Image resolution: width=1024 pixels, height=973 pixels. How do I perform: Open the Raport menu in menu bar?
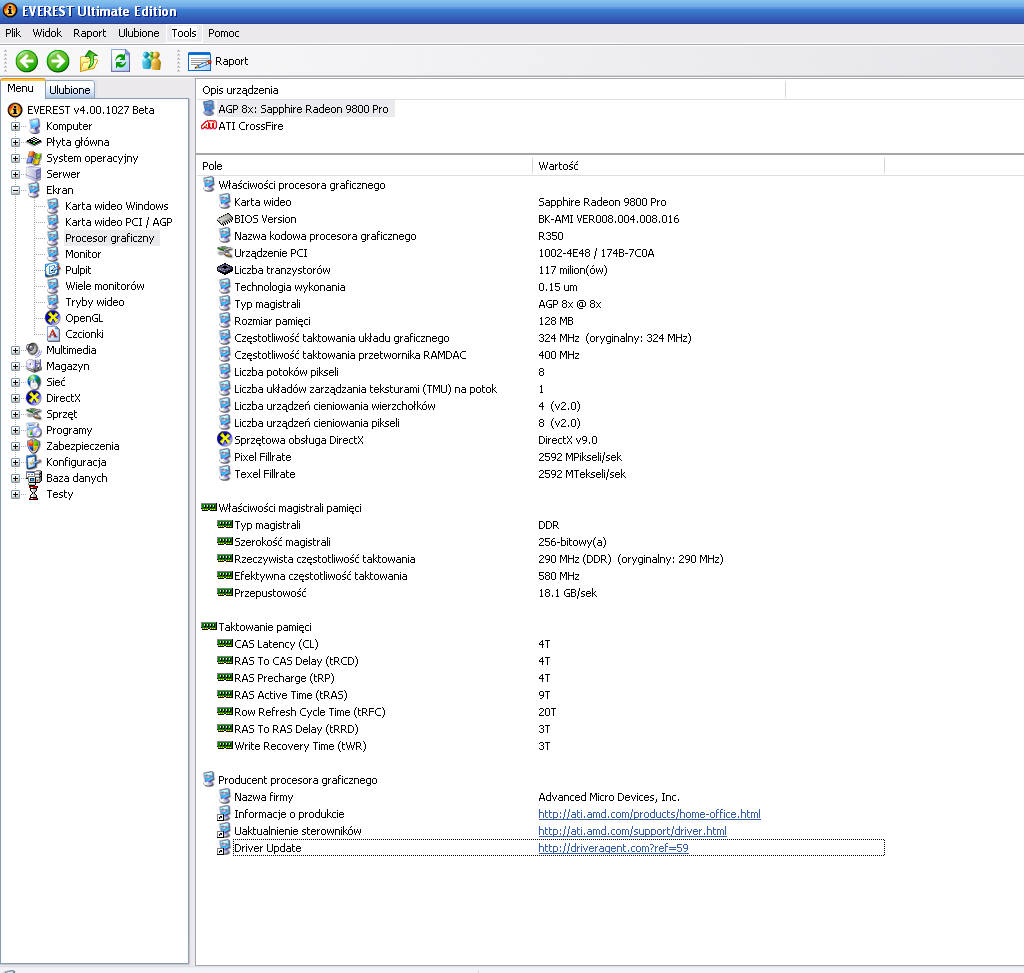(x=89, y=33)
